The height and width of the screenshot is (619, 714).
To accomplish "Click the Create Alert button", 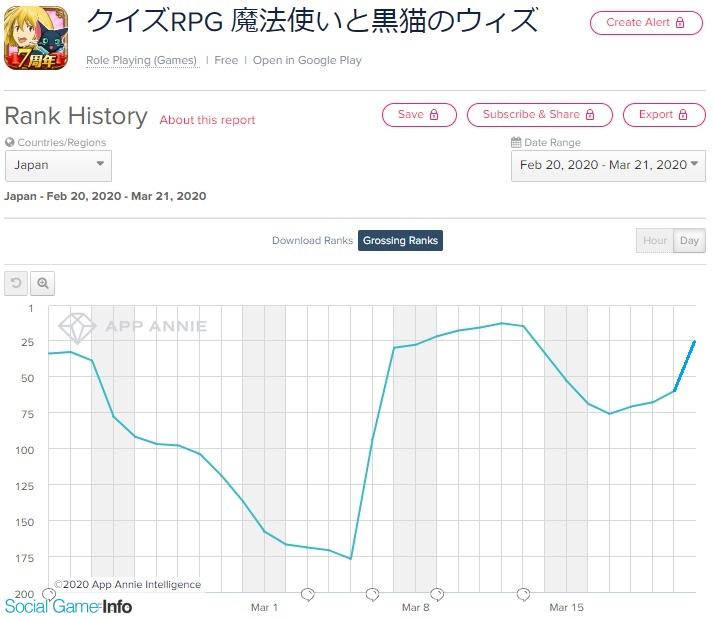I will [x=646, y=23].
